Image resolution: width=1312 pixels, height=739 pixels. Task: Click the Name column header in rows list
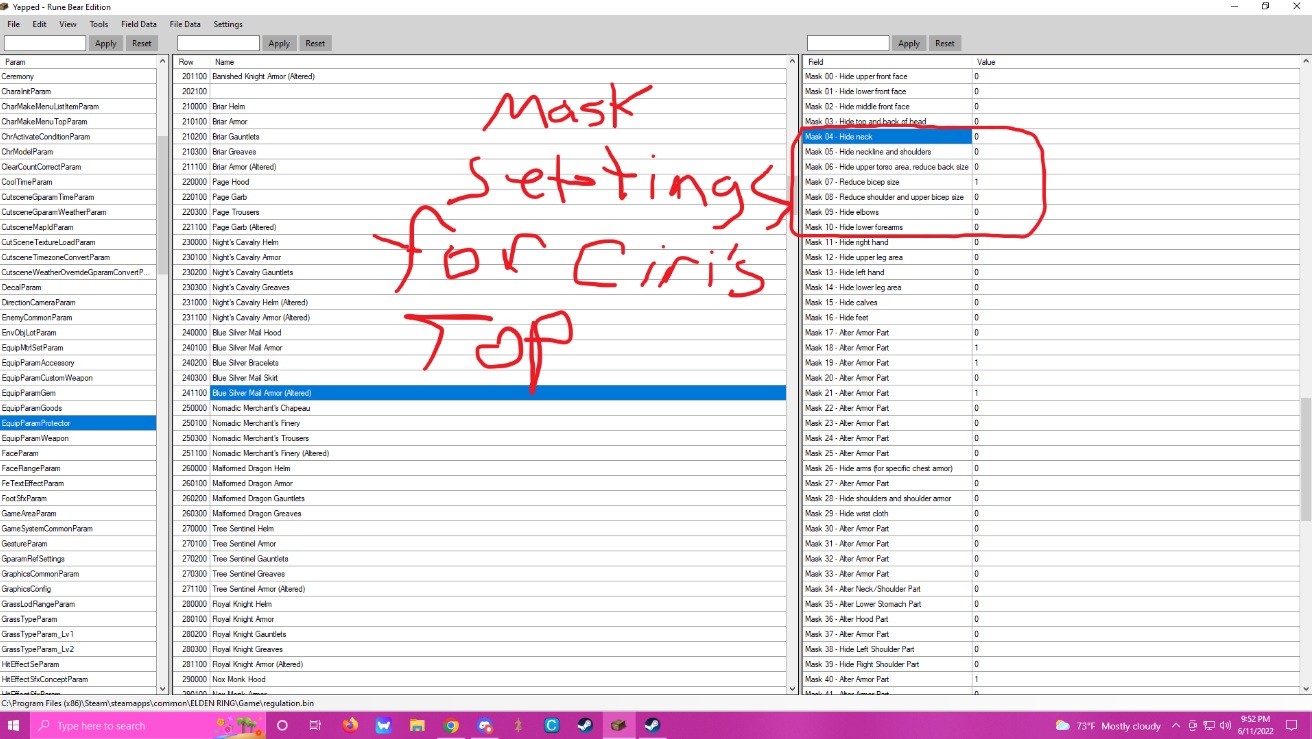point(498,62)
